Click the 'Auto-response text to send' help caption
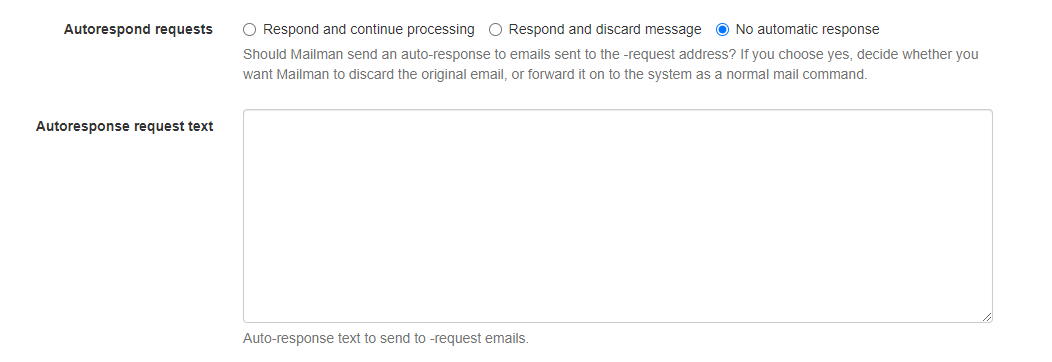The image size is (1052, 362). (x=386, y=339)
